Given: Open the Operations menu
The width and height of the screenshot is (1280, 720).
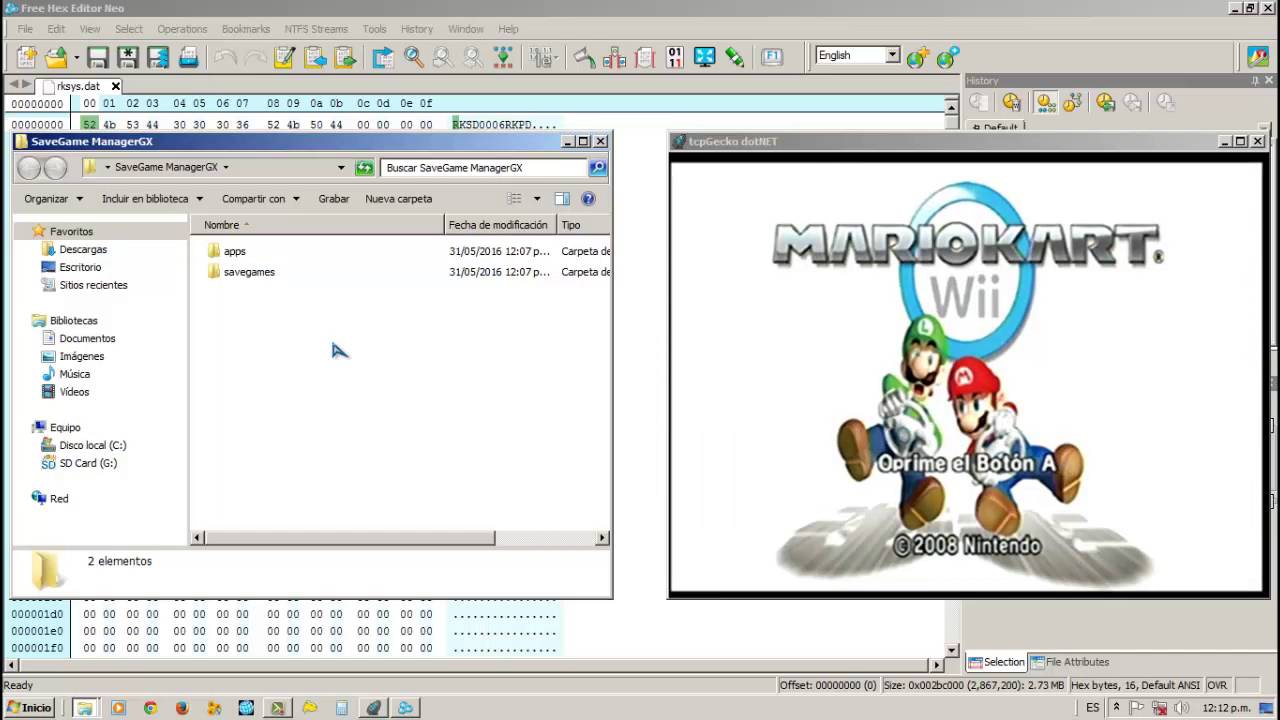Looking at the screenshot, I should (x=182, y=29).
